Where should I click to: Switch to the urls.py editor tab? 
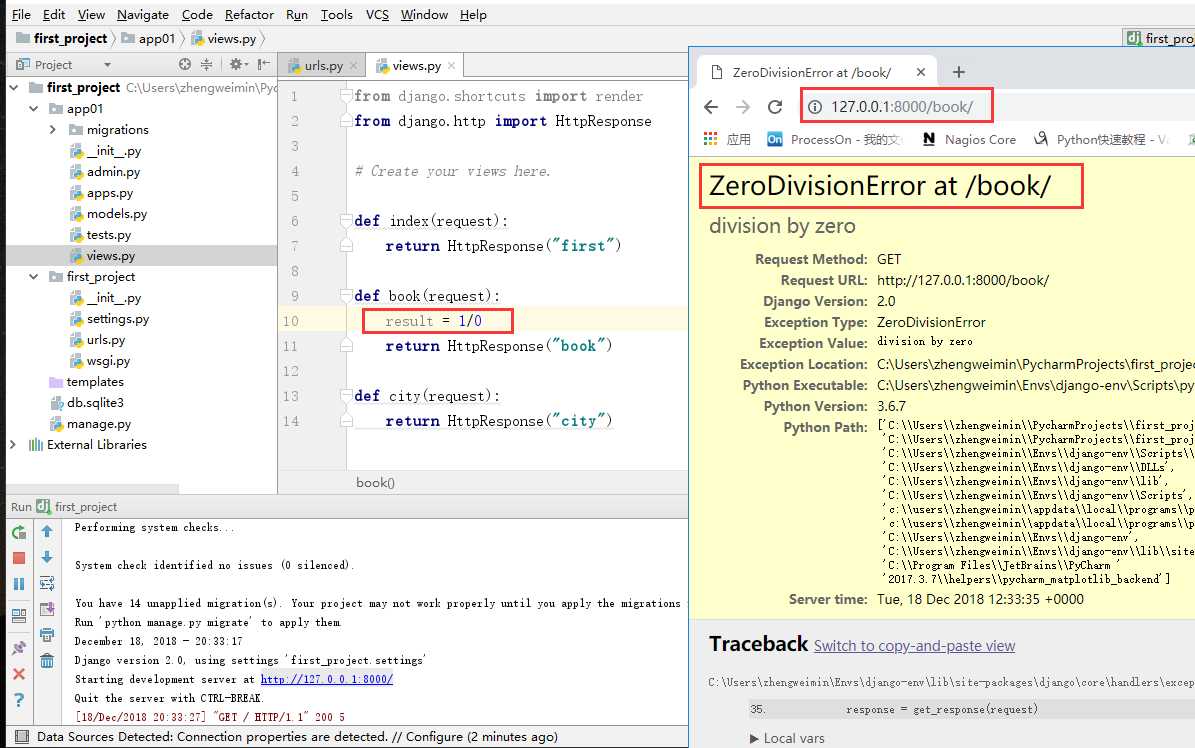coord(322,66)
